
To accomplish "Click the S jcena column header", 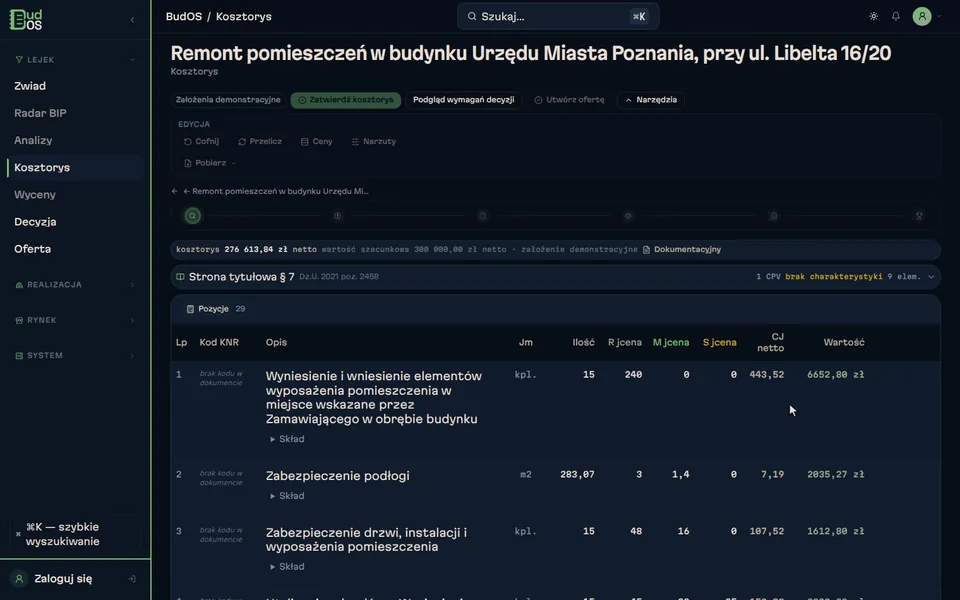I will pyautogui.click(x=719, y=342).
